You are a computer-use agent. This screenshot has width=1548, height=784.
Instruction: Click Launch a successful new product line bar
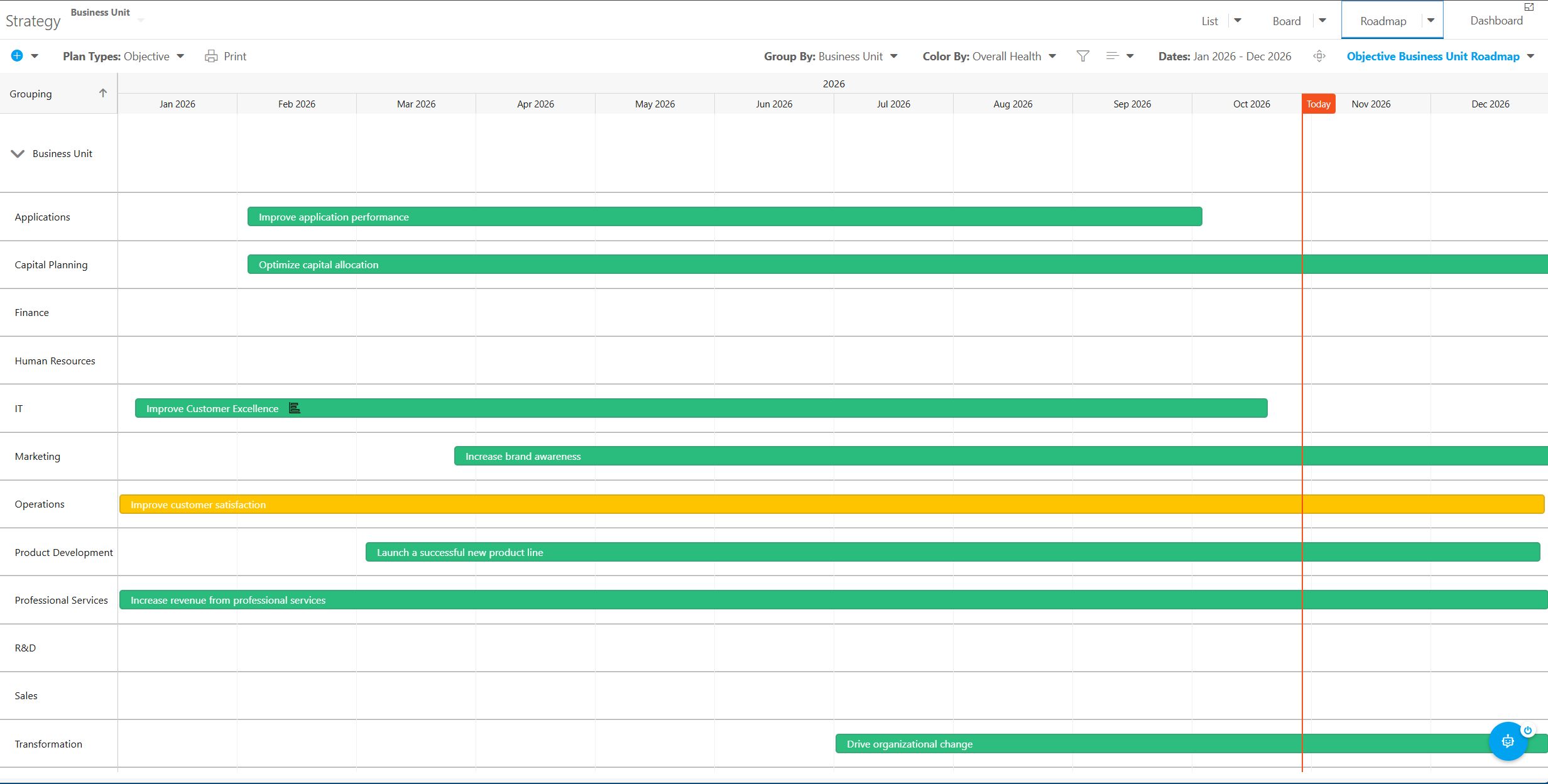pos(952,552)
